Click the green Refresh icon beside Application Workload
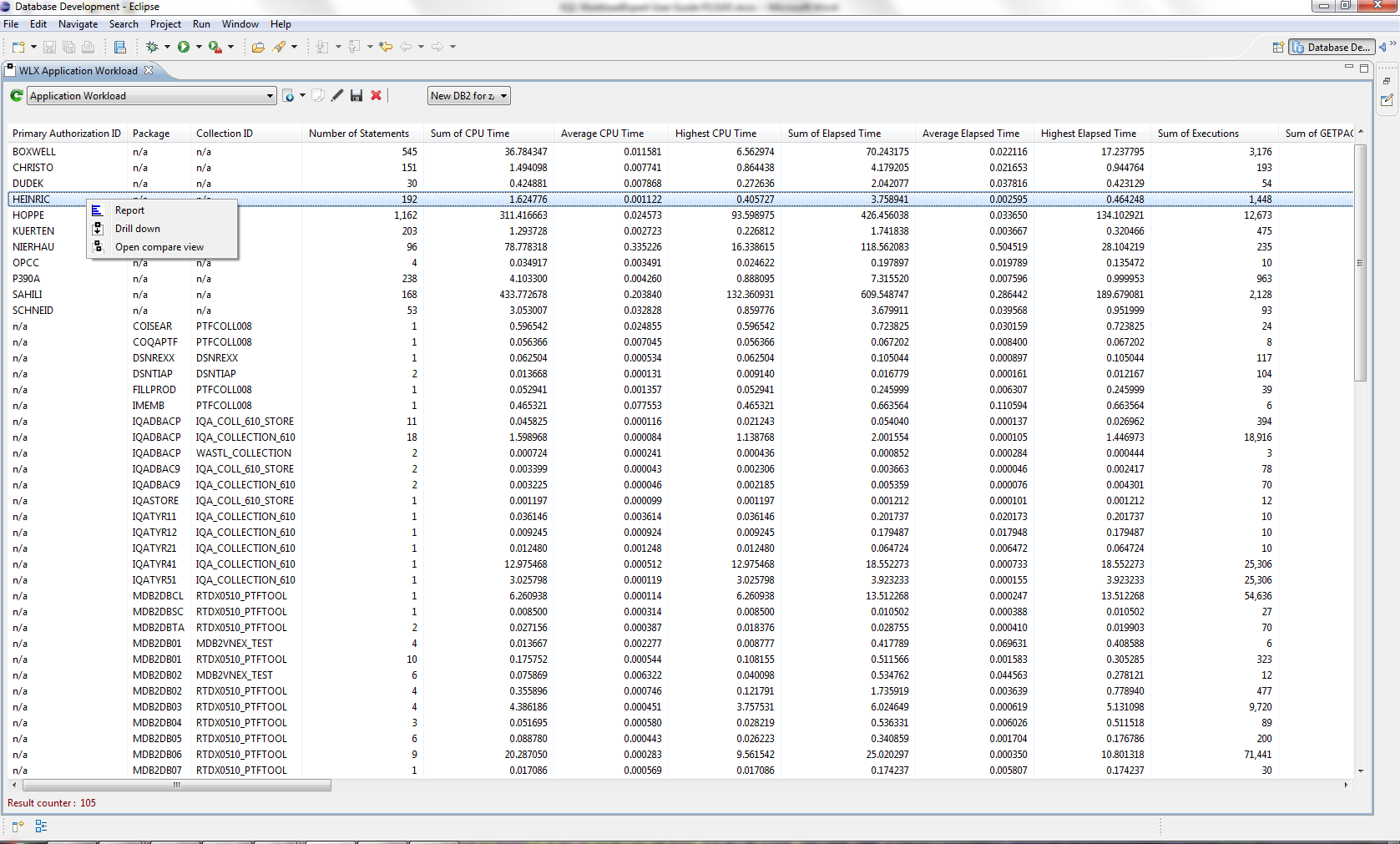The width and height of the screenshot is (1400, 844). tap(16, 96)
